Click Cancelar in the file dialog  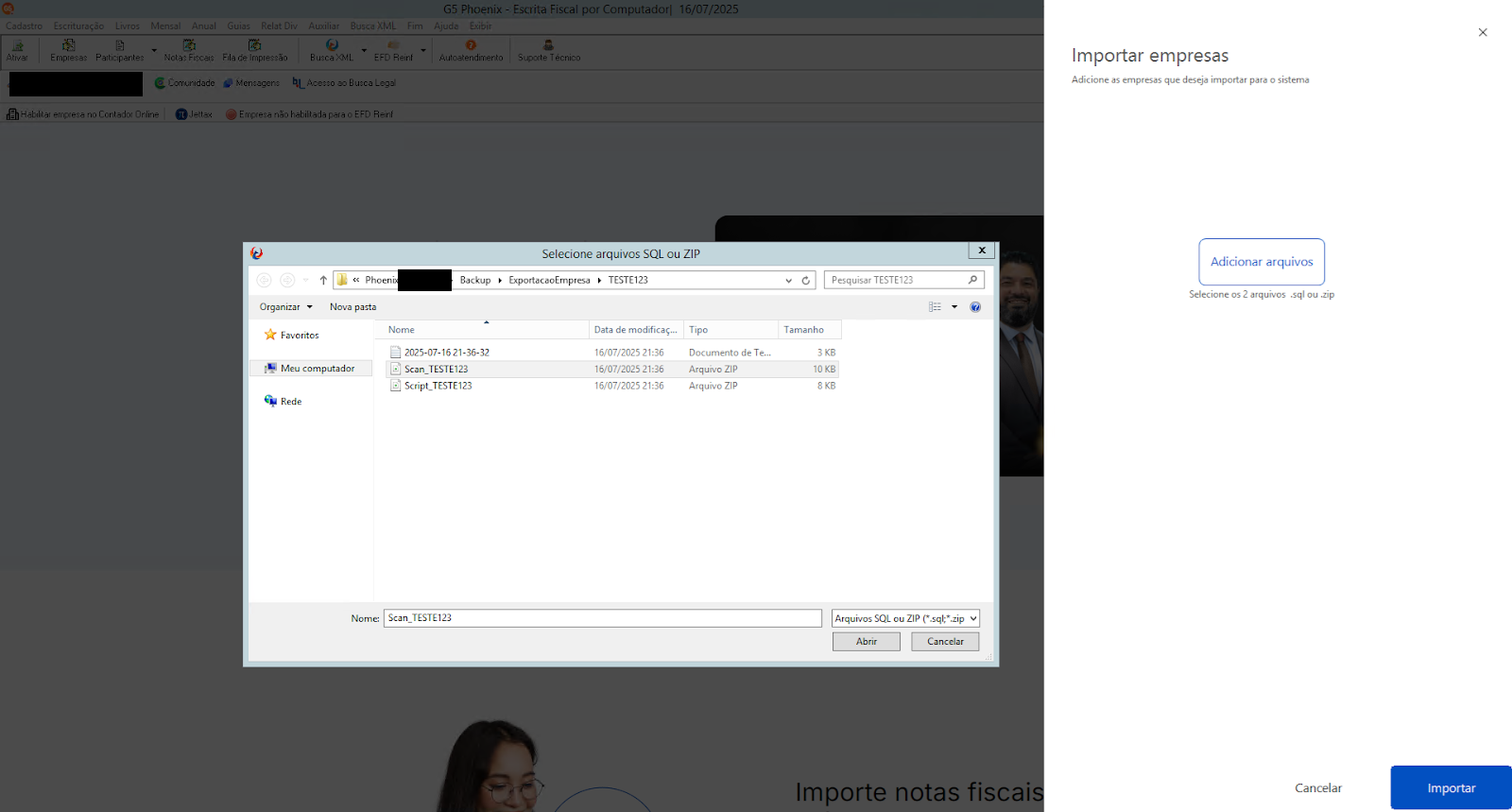point(945,641)
